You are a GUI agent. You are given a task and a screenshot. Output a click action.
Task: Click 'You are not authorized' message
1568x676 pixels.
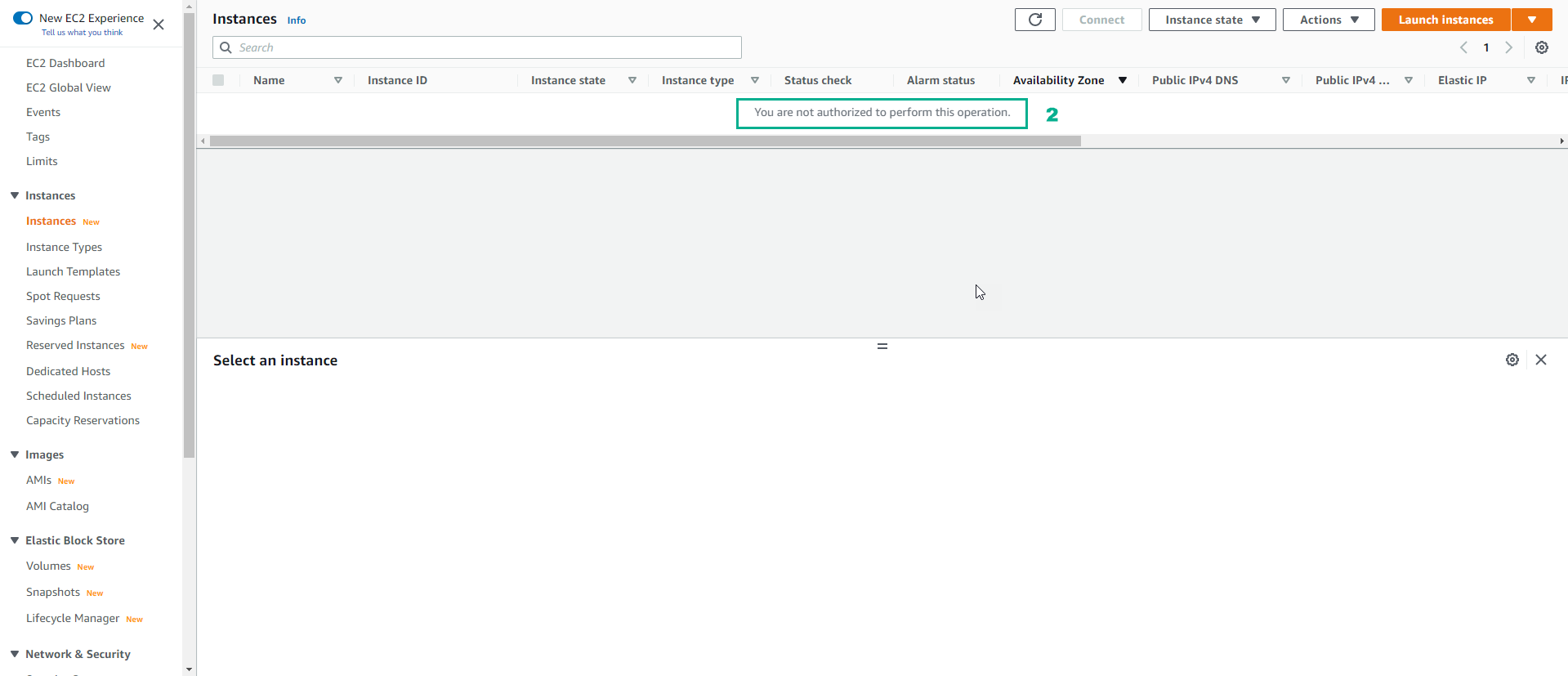coord(882,112)
